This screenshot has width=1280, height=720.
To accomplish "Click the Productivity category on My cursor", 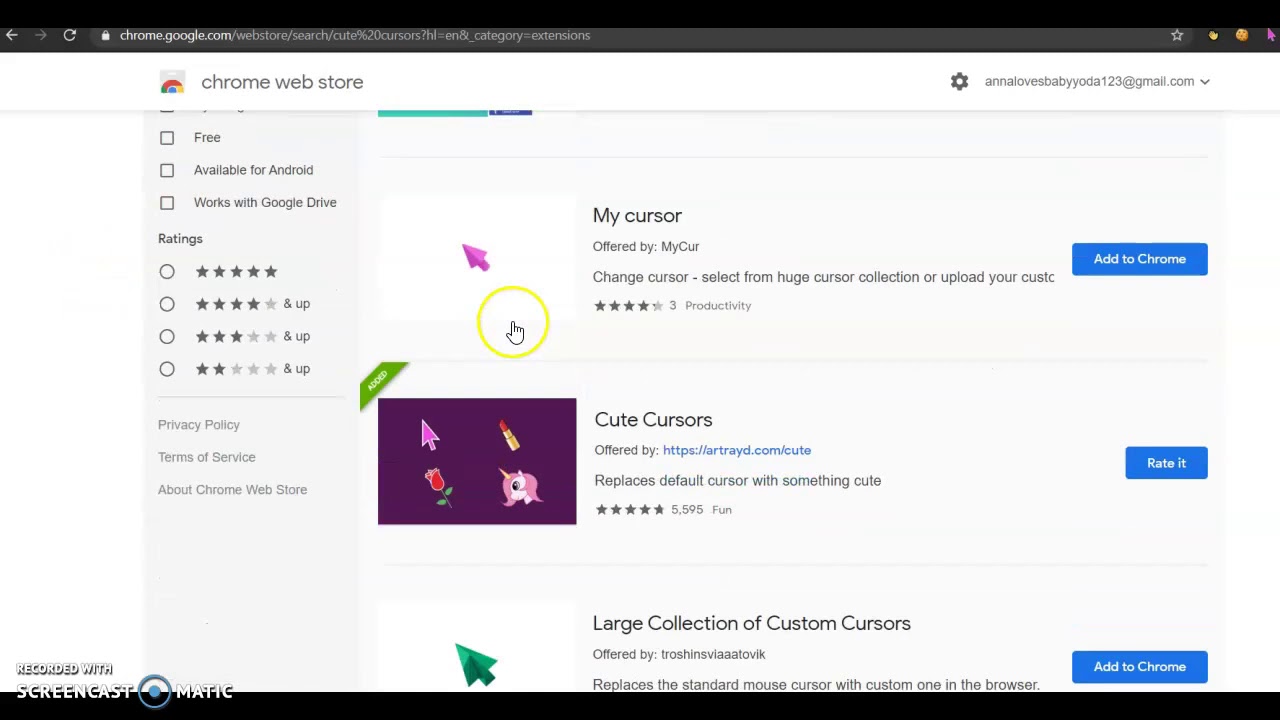I will tap(718, 306).
